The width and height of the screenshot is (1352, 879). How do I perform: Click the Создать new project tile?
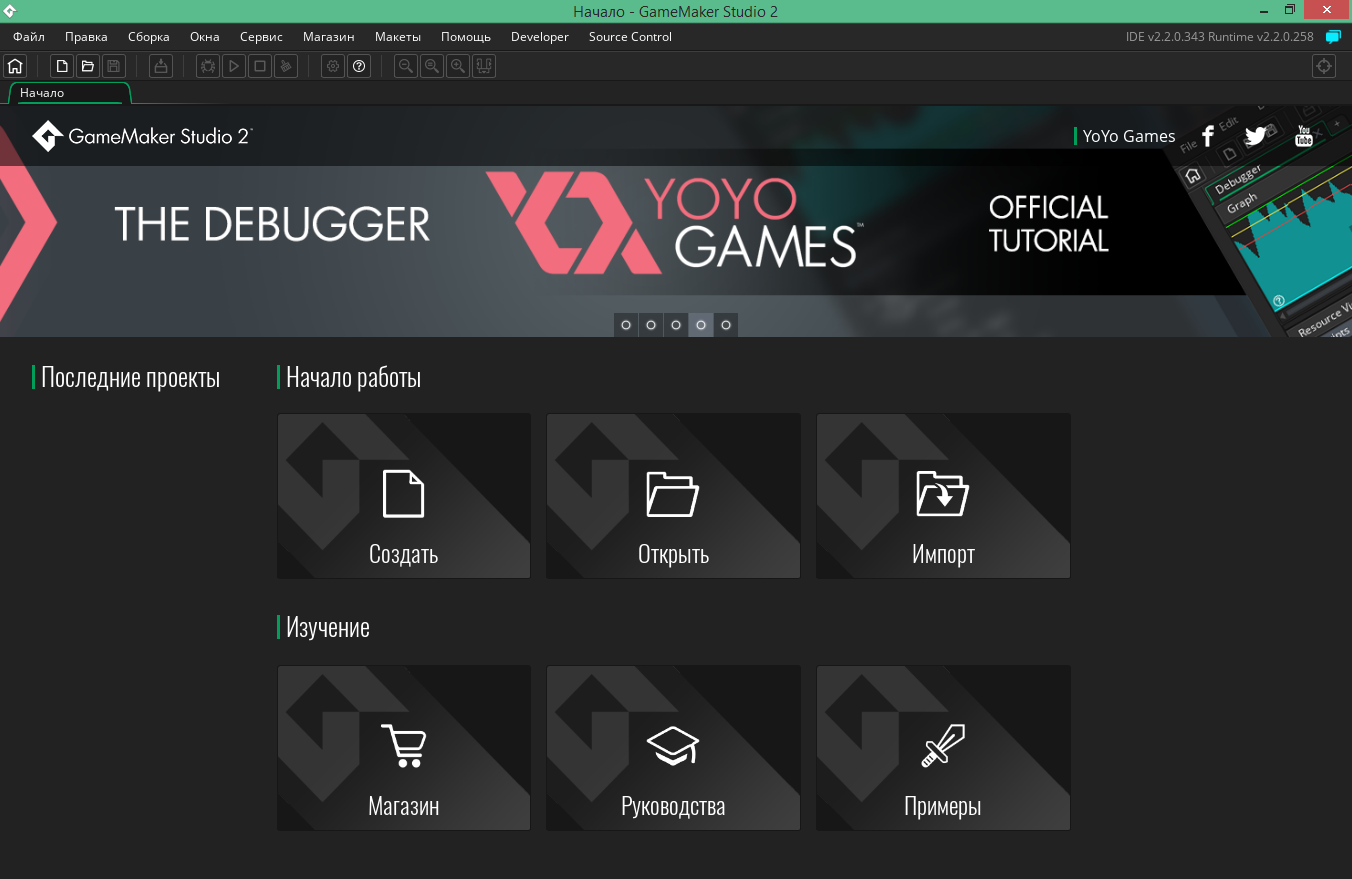[404, 496]
